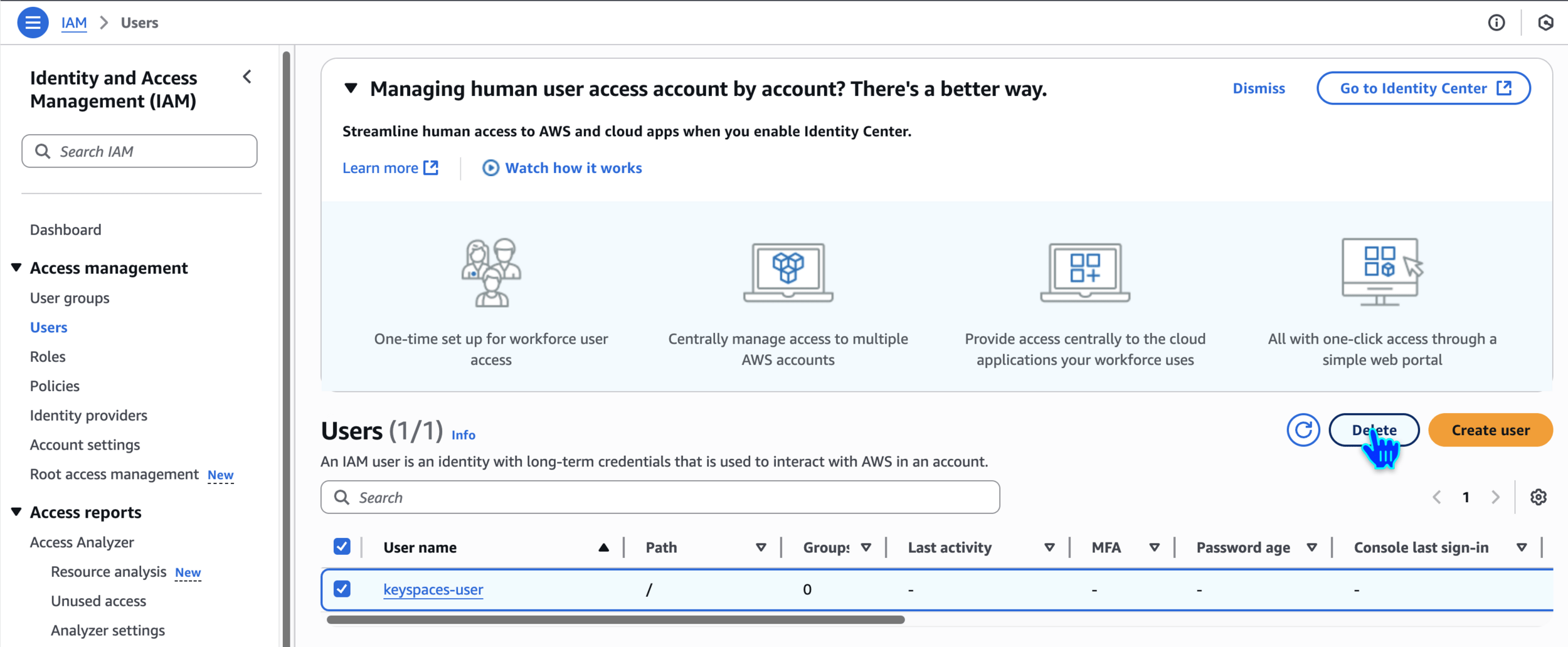This screenshot has height=647, width=1568.
Task: Uncheck the keyspaces-user row checkbox
Action: (x=342, y=589)
